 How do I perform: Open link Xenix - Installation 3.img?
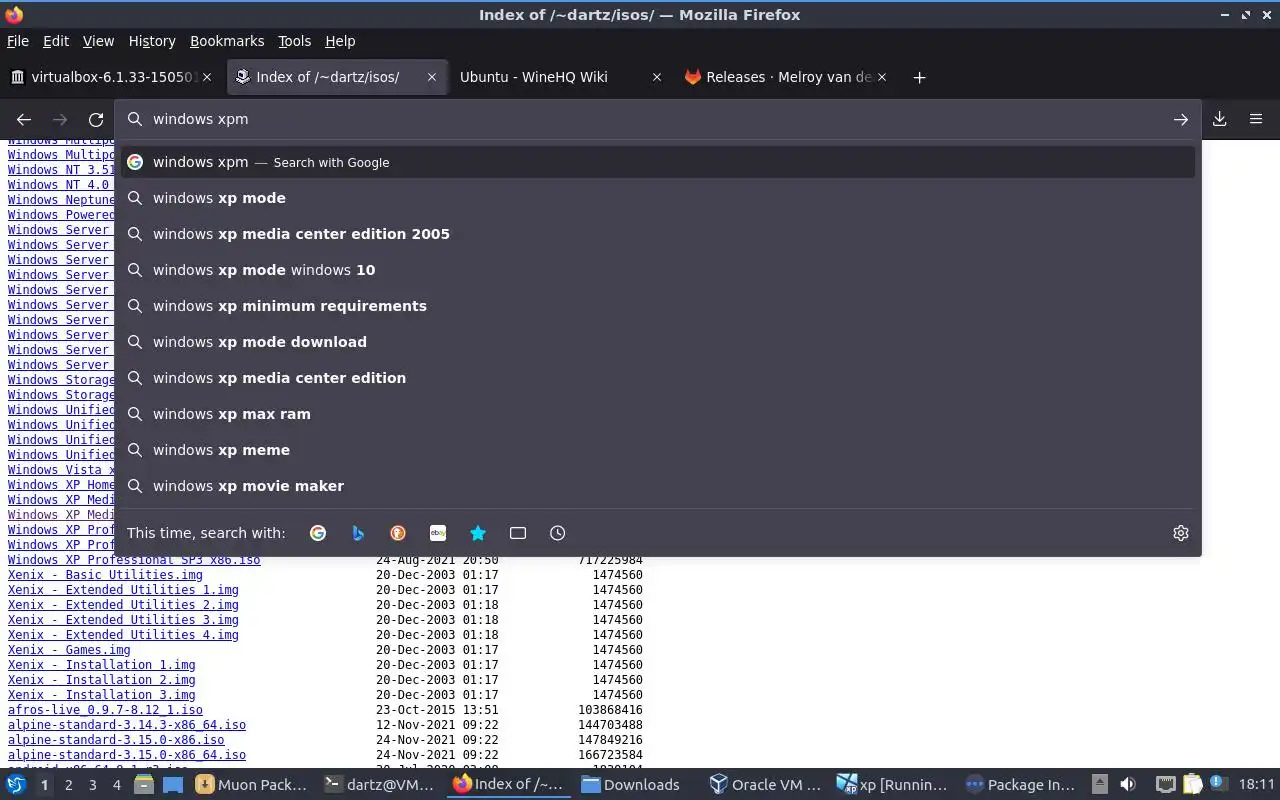(x=102, y=695)
